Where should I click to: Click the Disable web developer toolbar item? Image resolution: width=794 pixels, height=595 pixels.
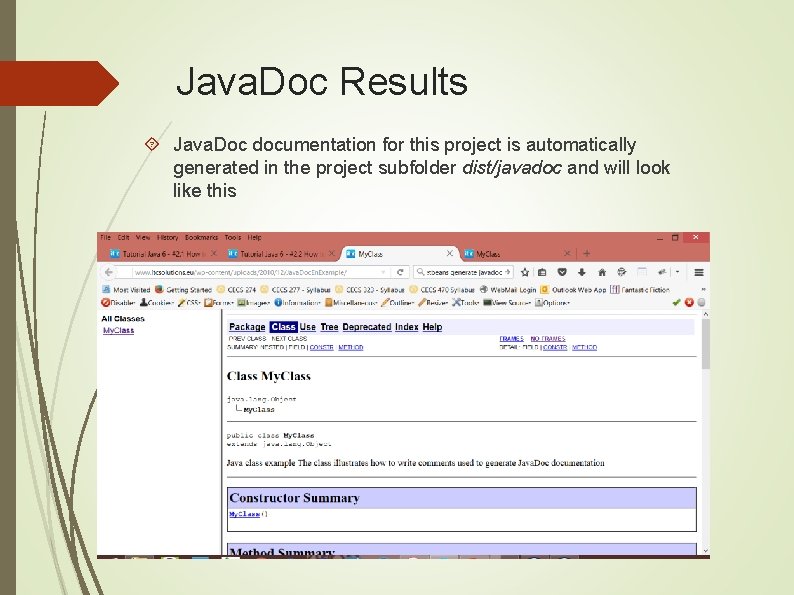(x=118, y=303)
